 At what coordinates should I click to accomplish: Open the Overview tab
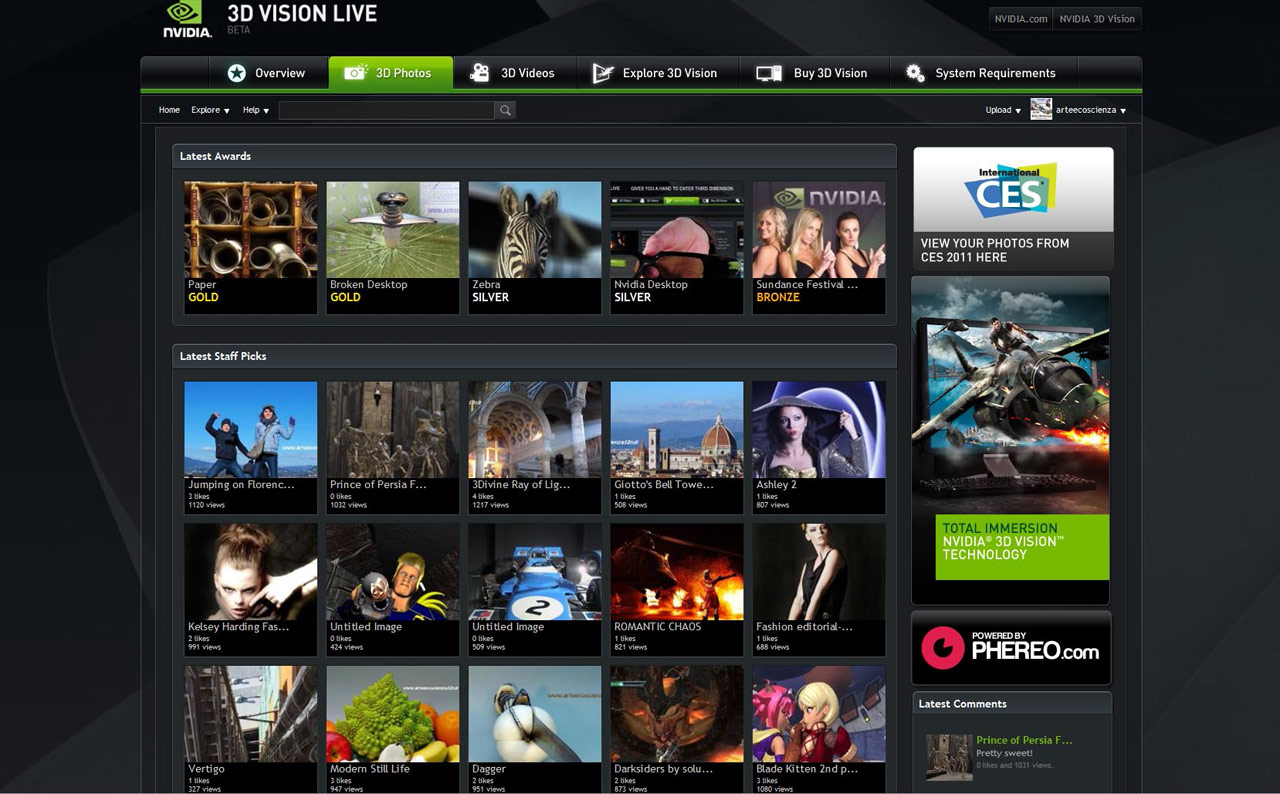(268, 73)
